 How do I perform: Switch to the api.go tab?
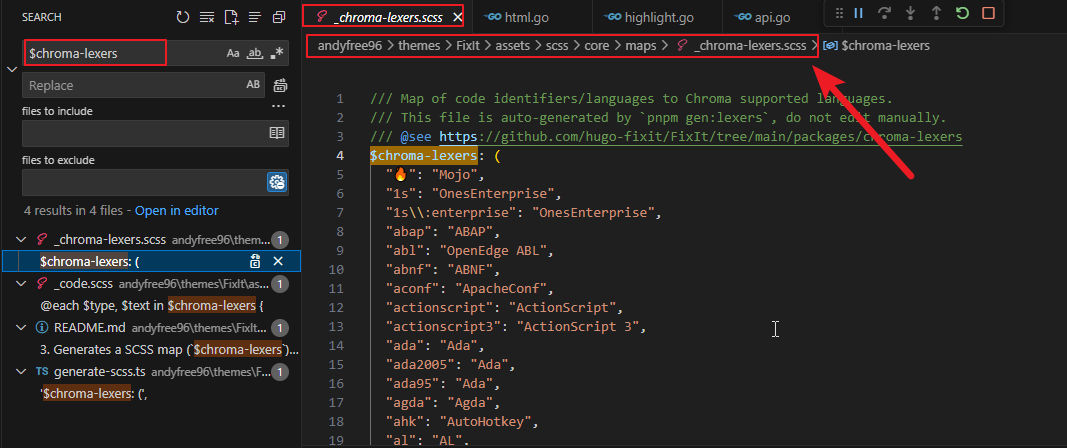click(x=763, y=17)
